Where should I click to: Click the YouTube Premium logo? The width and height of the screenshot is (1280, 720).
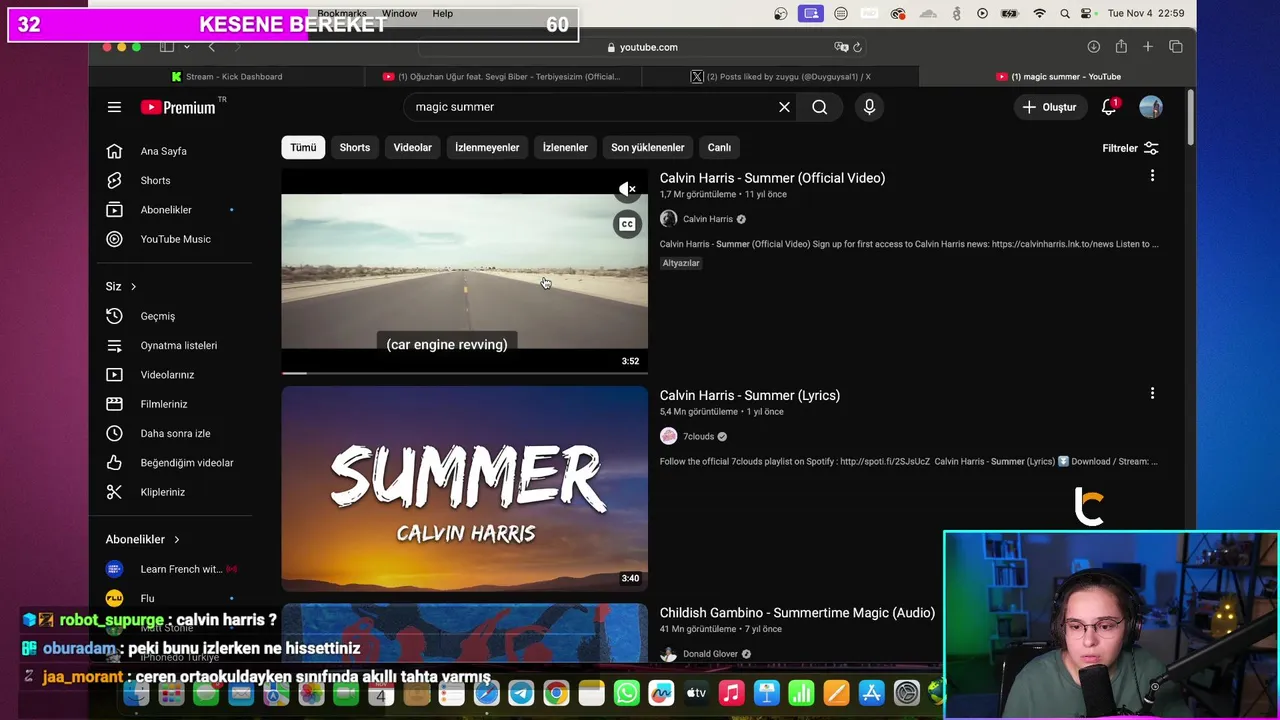(178, 107)
